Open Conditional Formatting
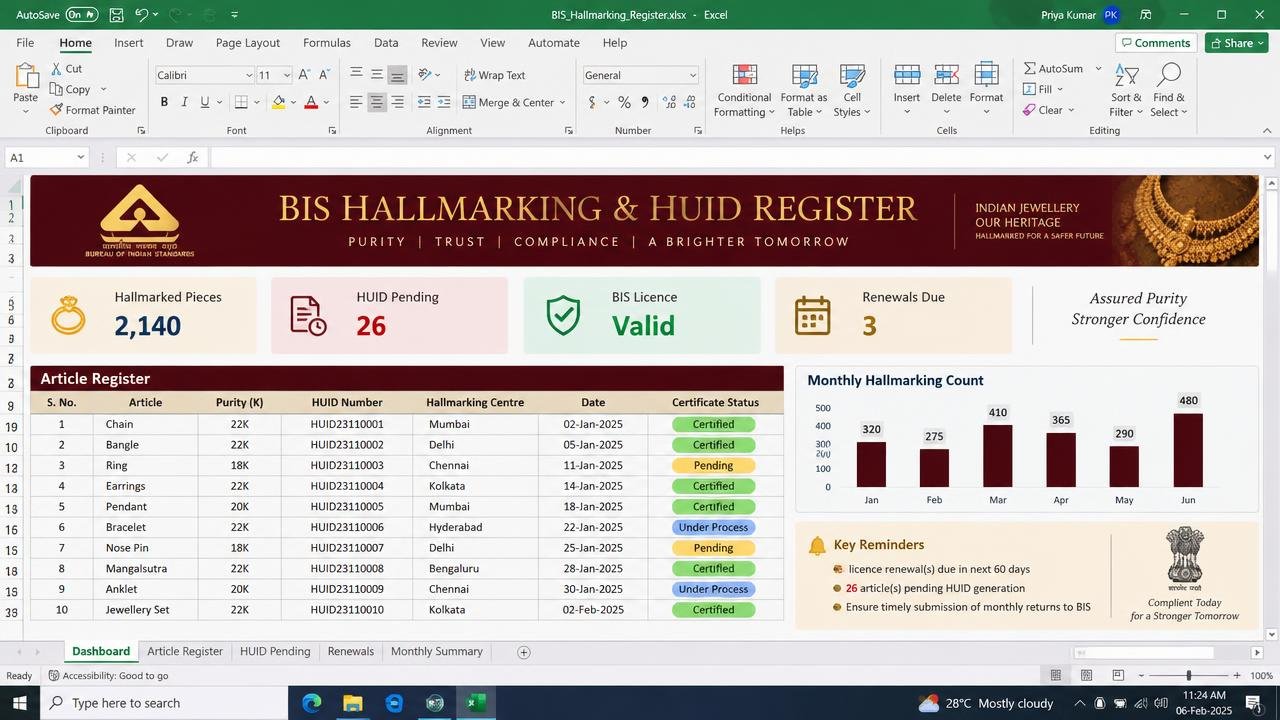 (x=744, y=91)
